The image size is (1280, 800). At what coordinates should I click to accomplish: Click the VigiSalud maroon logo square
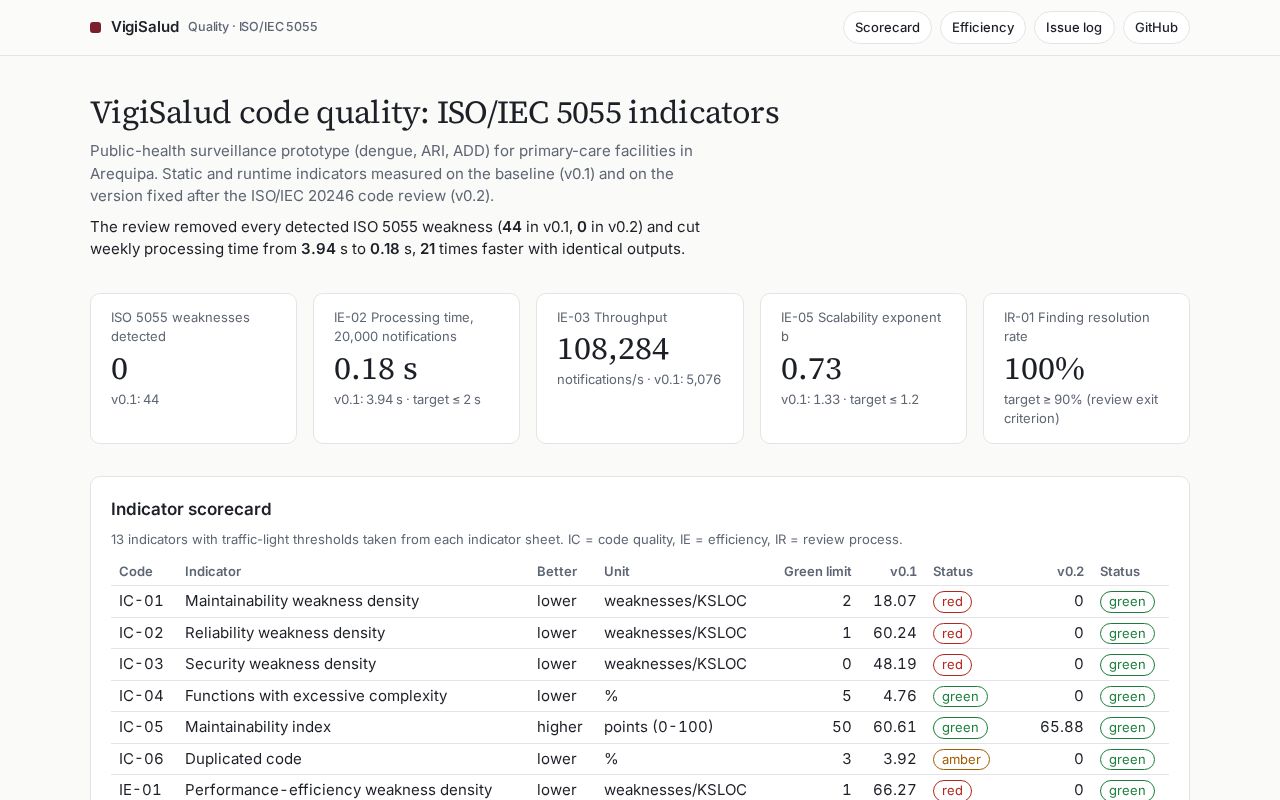point(96,28)
